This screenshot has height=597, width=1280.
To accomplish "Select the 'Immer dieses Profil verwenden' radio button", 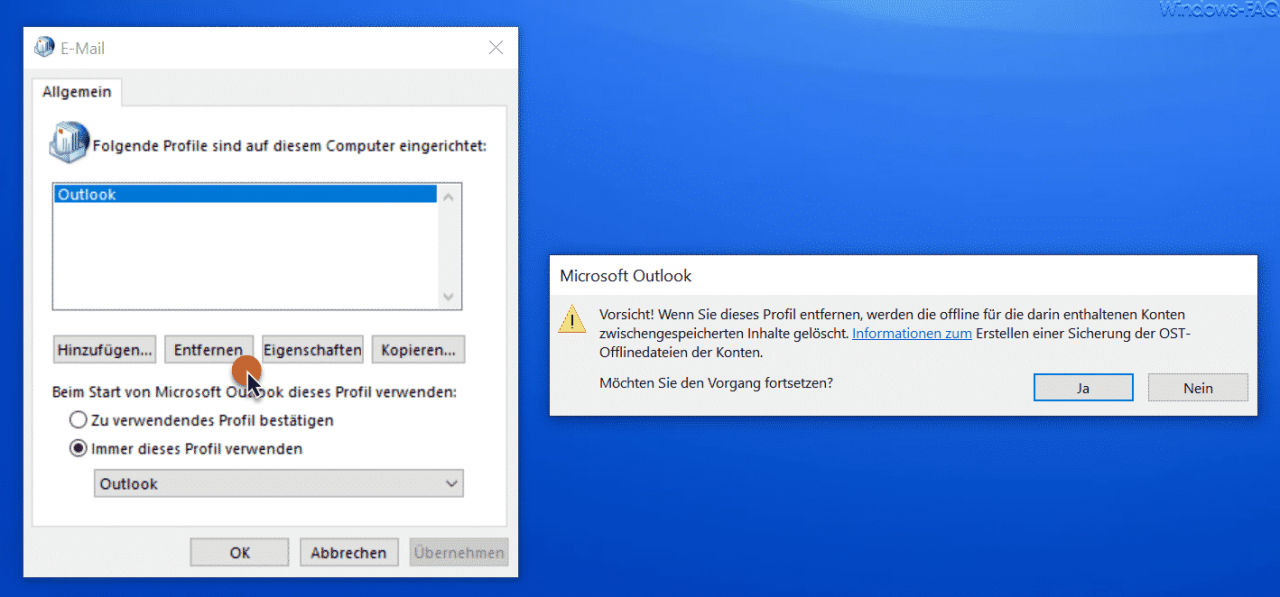I will pos(78,449).
